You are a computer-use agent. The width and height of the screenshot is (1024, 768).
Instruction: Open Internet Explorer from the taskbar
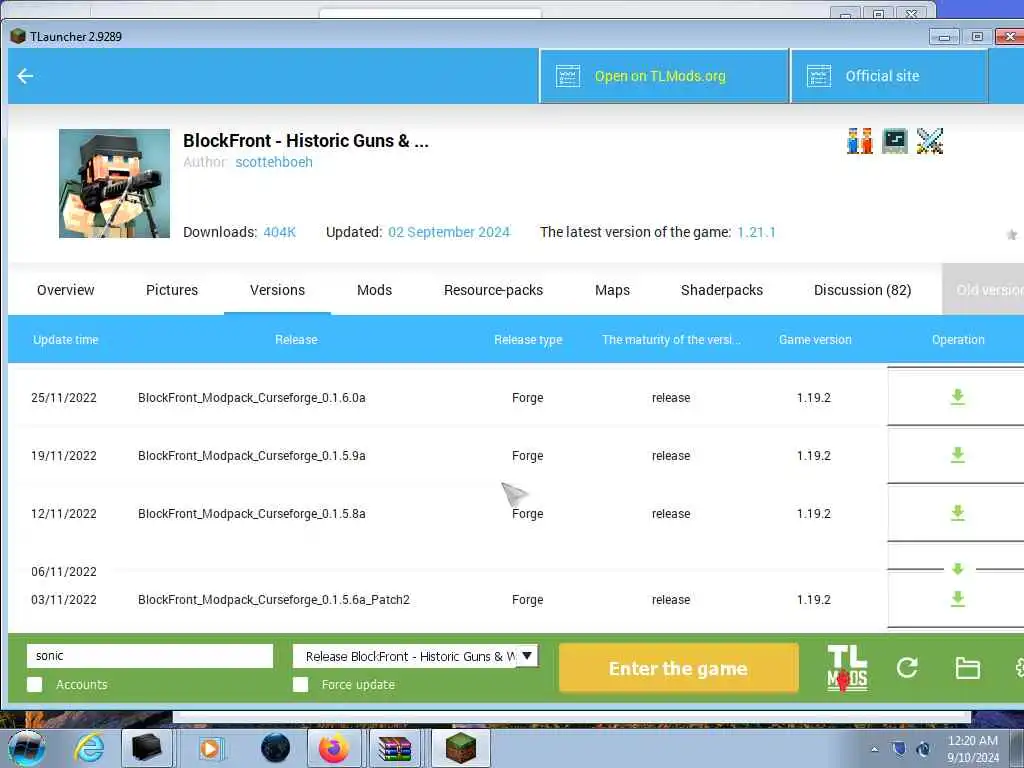coord(89,748)
